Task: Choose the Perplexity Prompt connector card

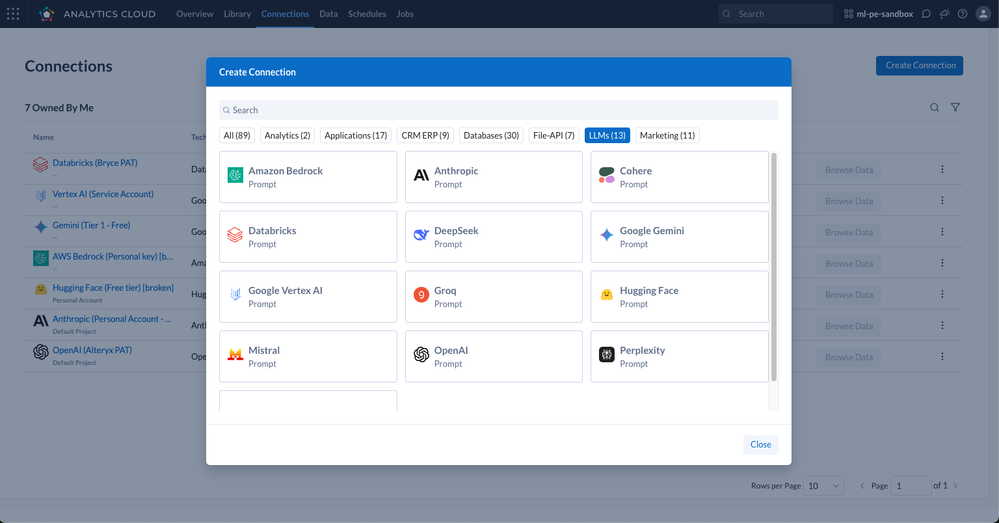Action: (x=679, y=356)
